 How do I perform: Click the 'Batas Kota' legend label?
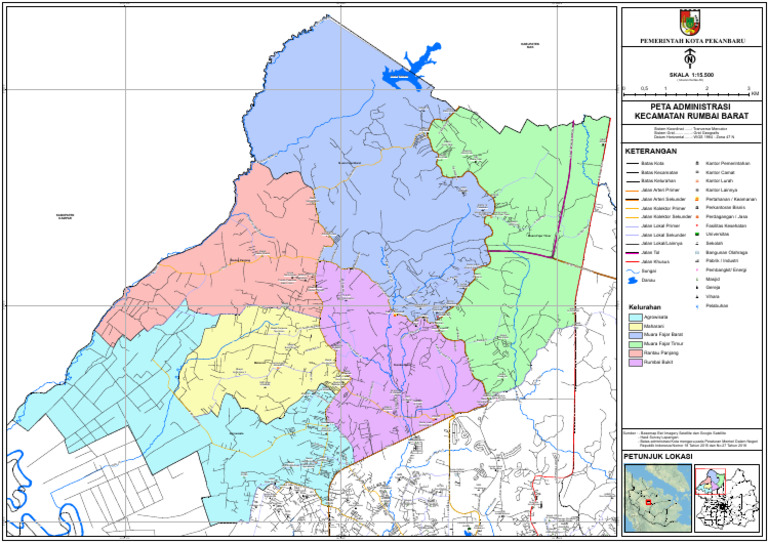(x=652, y=164)
